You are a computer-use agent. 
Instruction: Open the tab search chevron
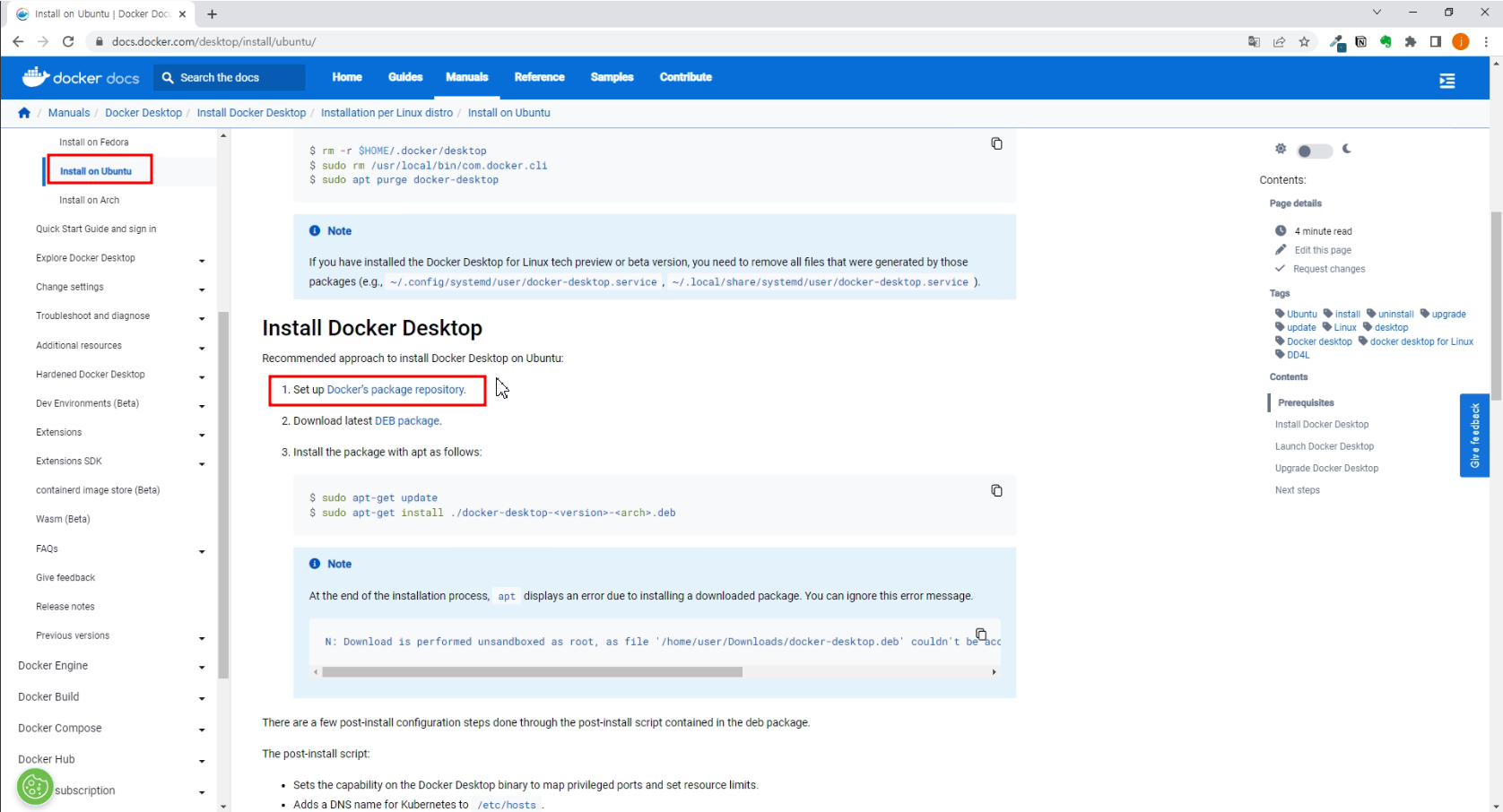click(1377, 13)
